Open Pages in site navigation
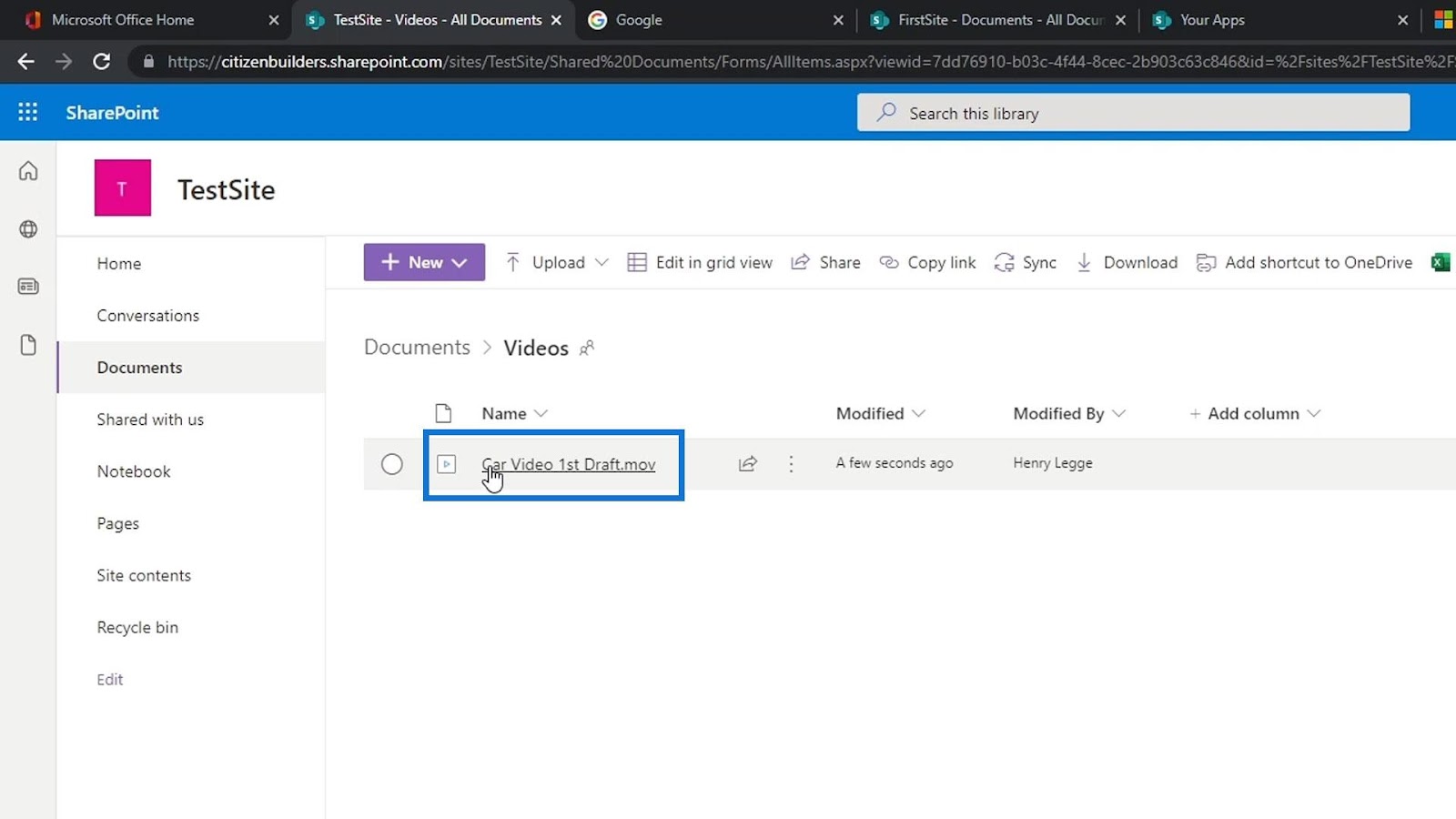Image resolution: width=1456 pixels, height=819 pixels. (118, 523)
